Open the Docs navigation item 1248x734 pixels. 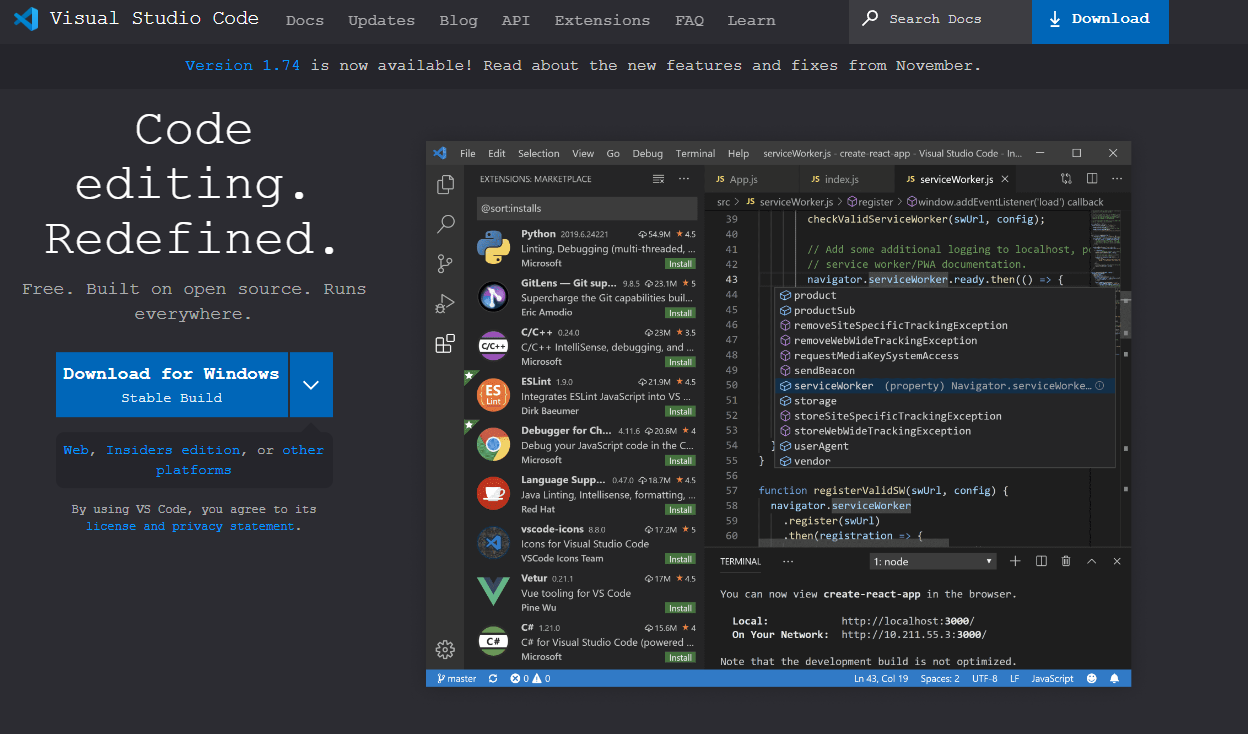[x=305, y=20]
